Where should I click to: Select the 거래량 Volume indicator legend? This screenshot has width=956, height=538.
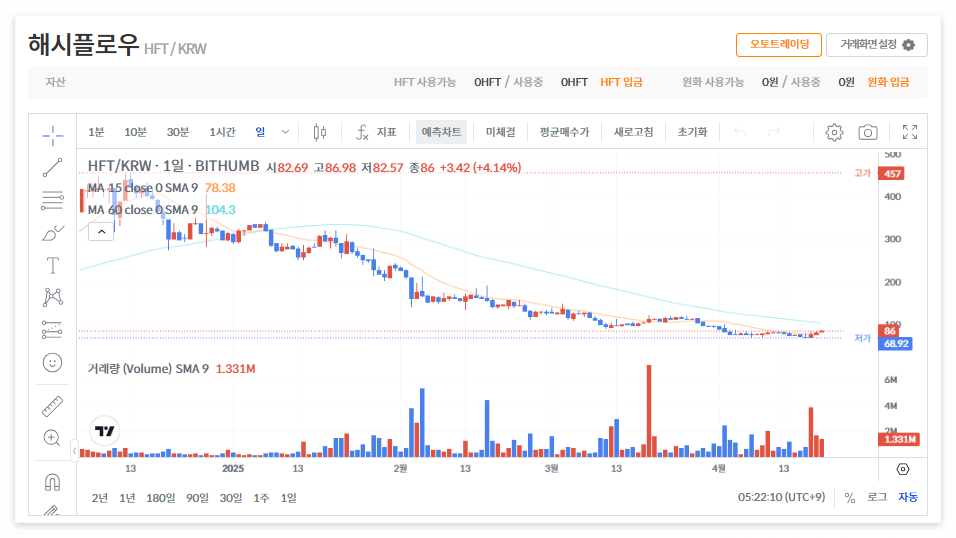click(148, 369)
